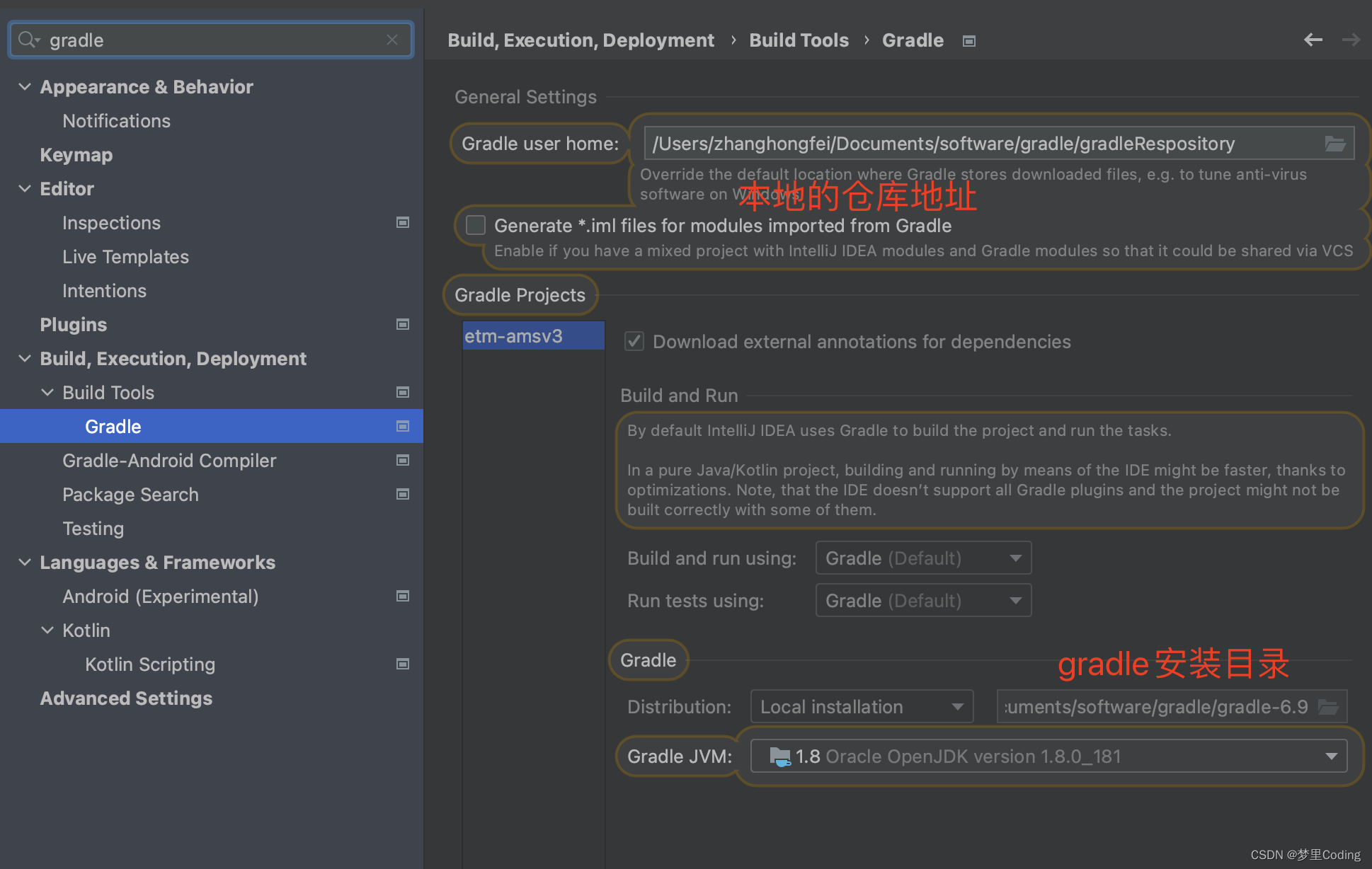
Task: Select Android (Experimental) settings
Action: (x=160, y=596)
